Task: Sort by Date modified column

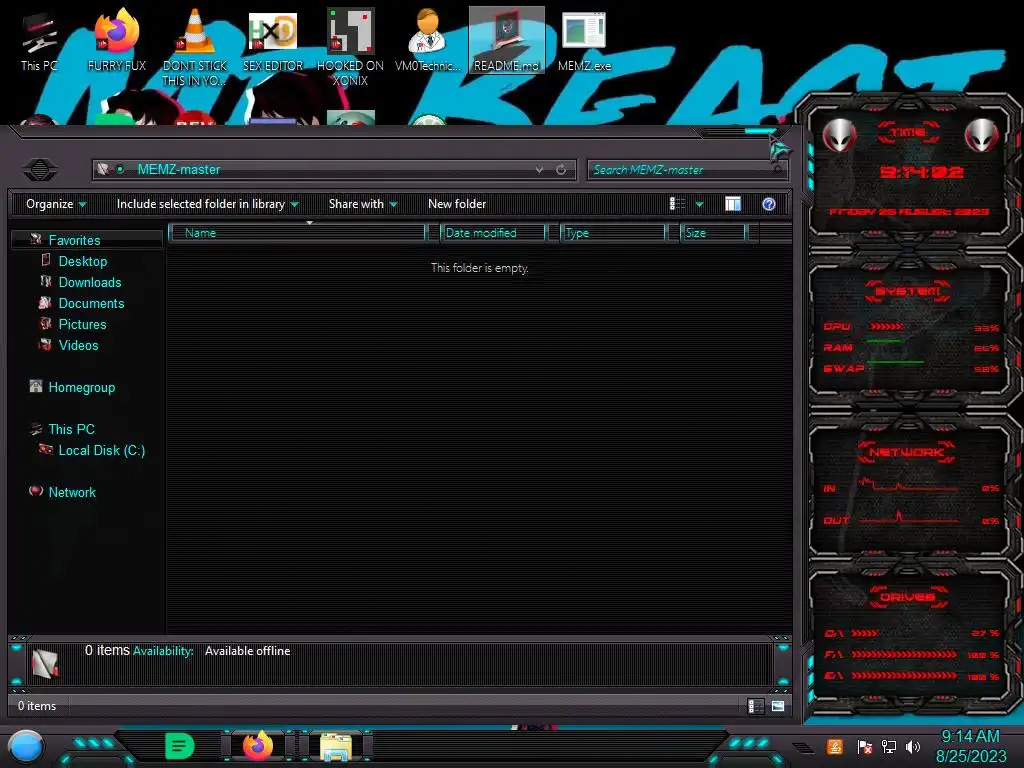Action: click(x=493, y=232)
